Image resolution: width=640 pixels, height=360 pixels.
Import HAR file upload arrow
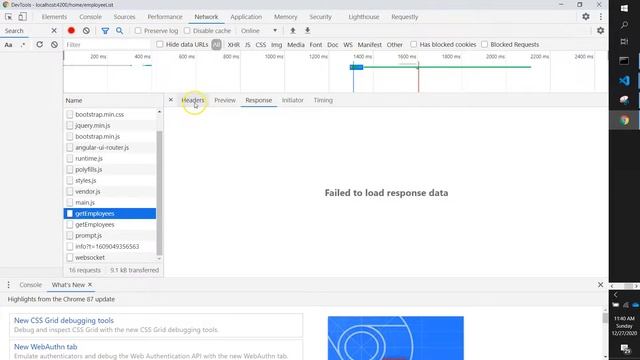(x=293, y=31)
